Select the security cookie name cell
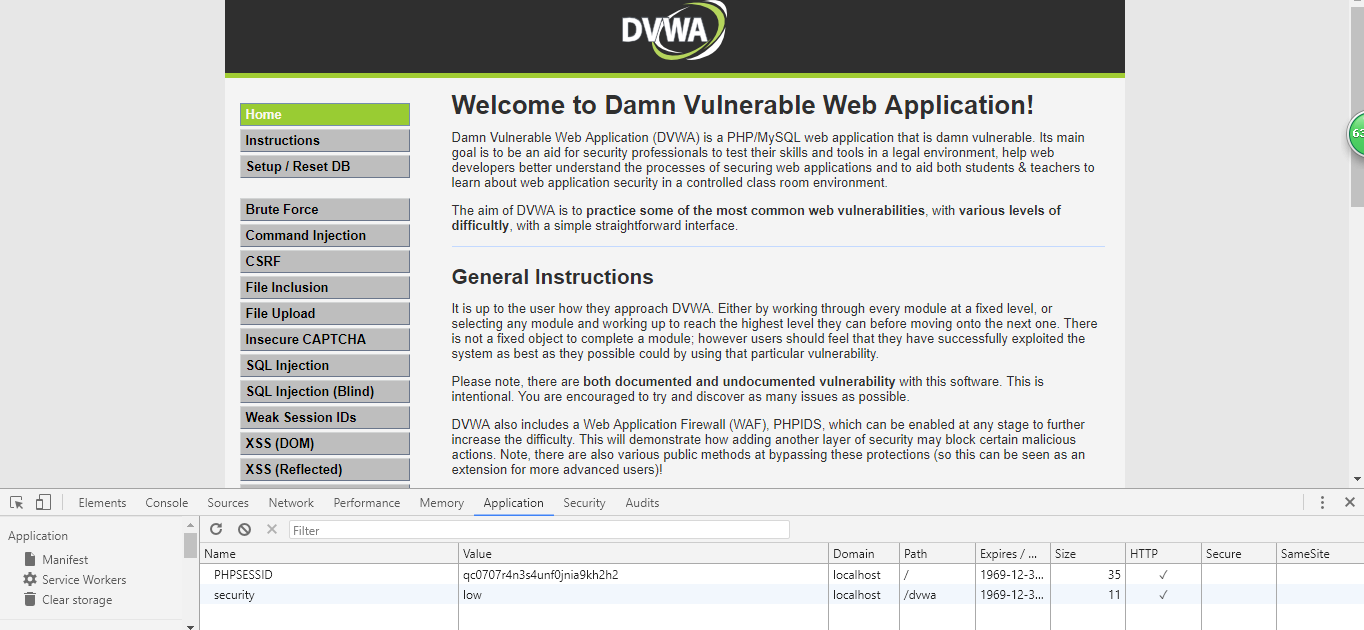The height and width of the screenshot is (630, 1364). 329,595
